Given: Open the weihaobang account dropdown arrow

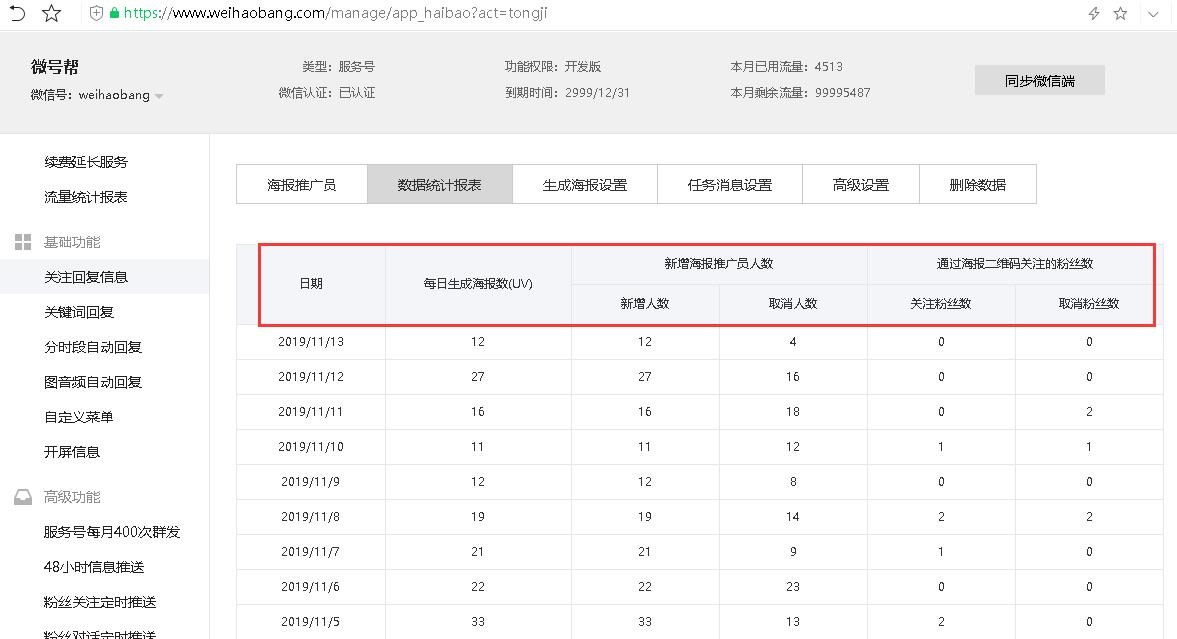Looking at the screenshot, I should coord(158,96).
